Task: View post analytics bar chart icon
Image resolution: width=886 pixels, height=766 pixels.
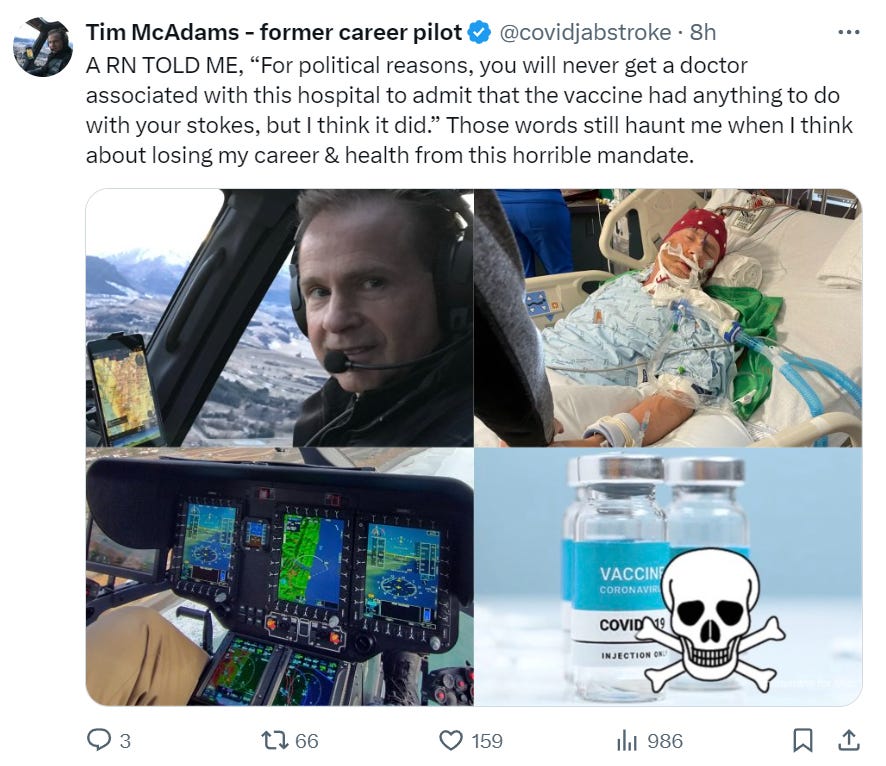Action: pyautogui.click(x=627, y=741)
